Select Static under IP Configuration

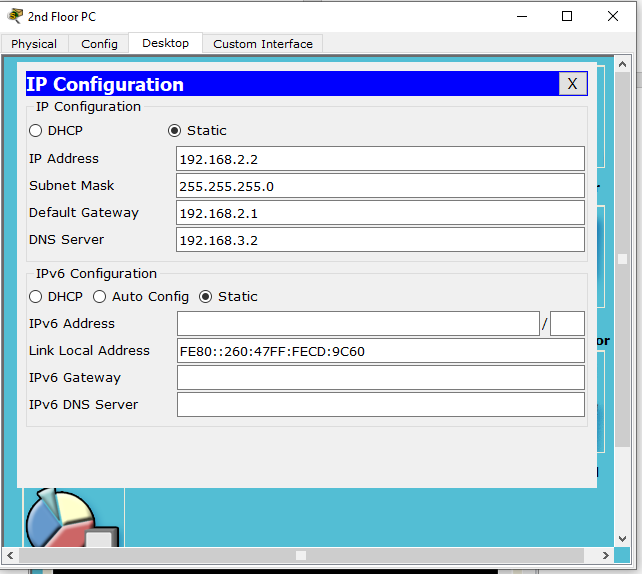coord(175,130)
